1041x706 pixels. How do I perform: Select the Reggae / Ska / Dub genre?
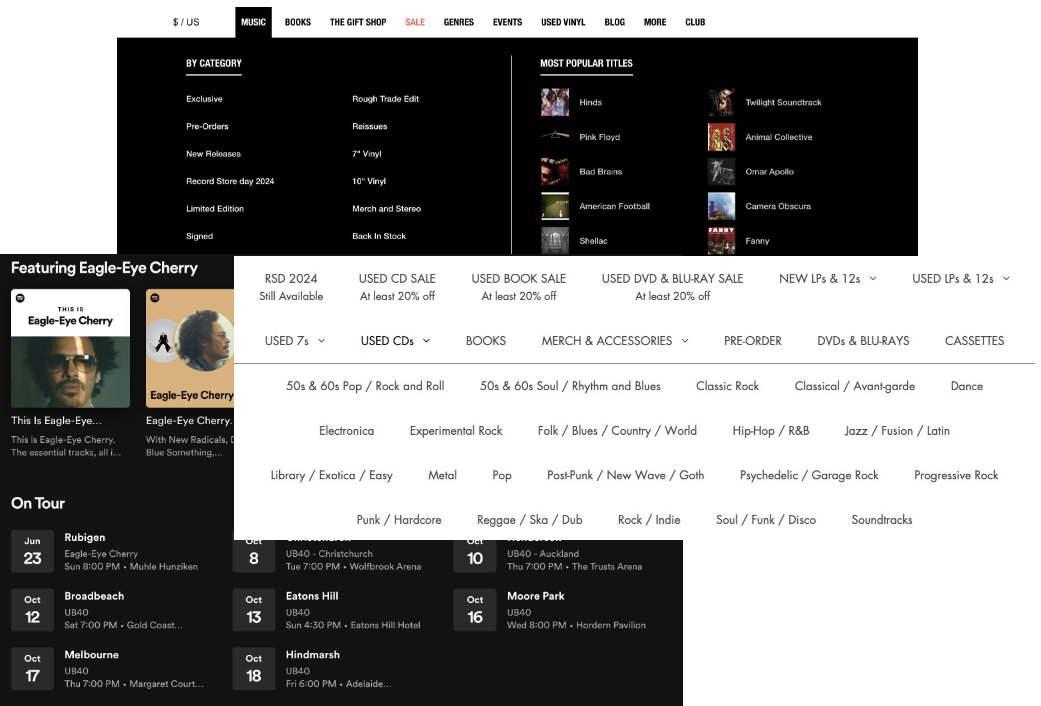[529, 519]
